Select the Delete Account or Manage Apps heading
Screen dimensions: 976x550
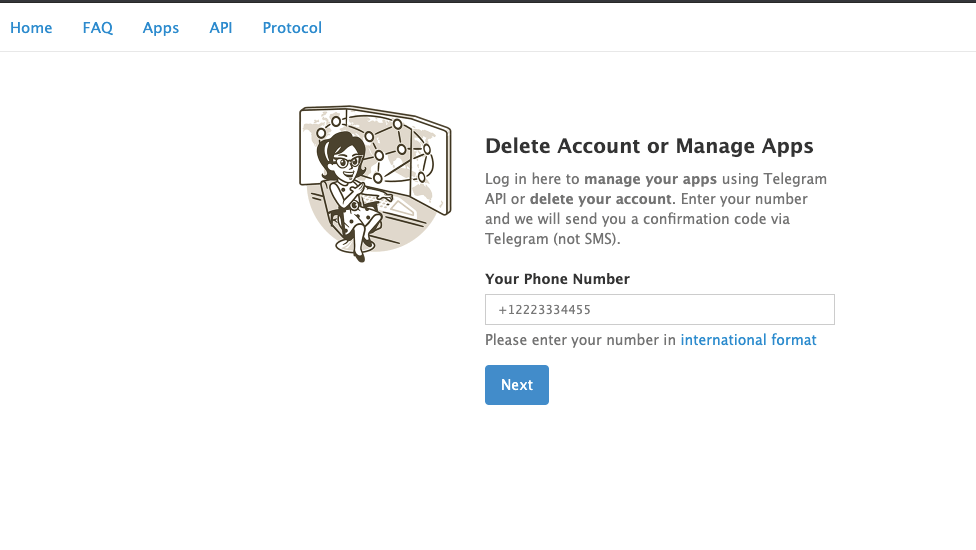[x=649, y=146]
